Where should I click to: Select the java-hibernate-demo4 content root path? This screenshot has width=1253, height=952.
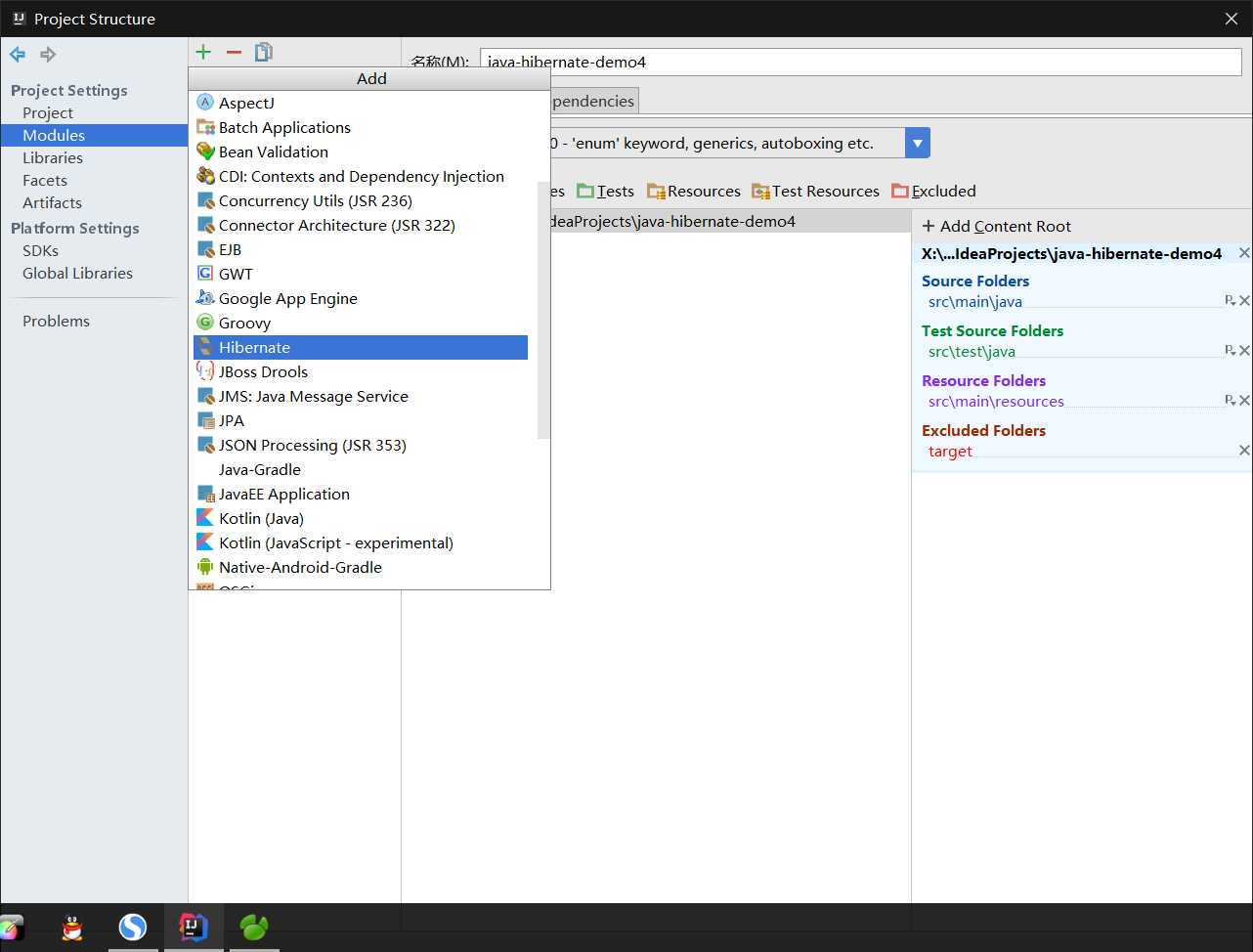(x=1071, y=253)
